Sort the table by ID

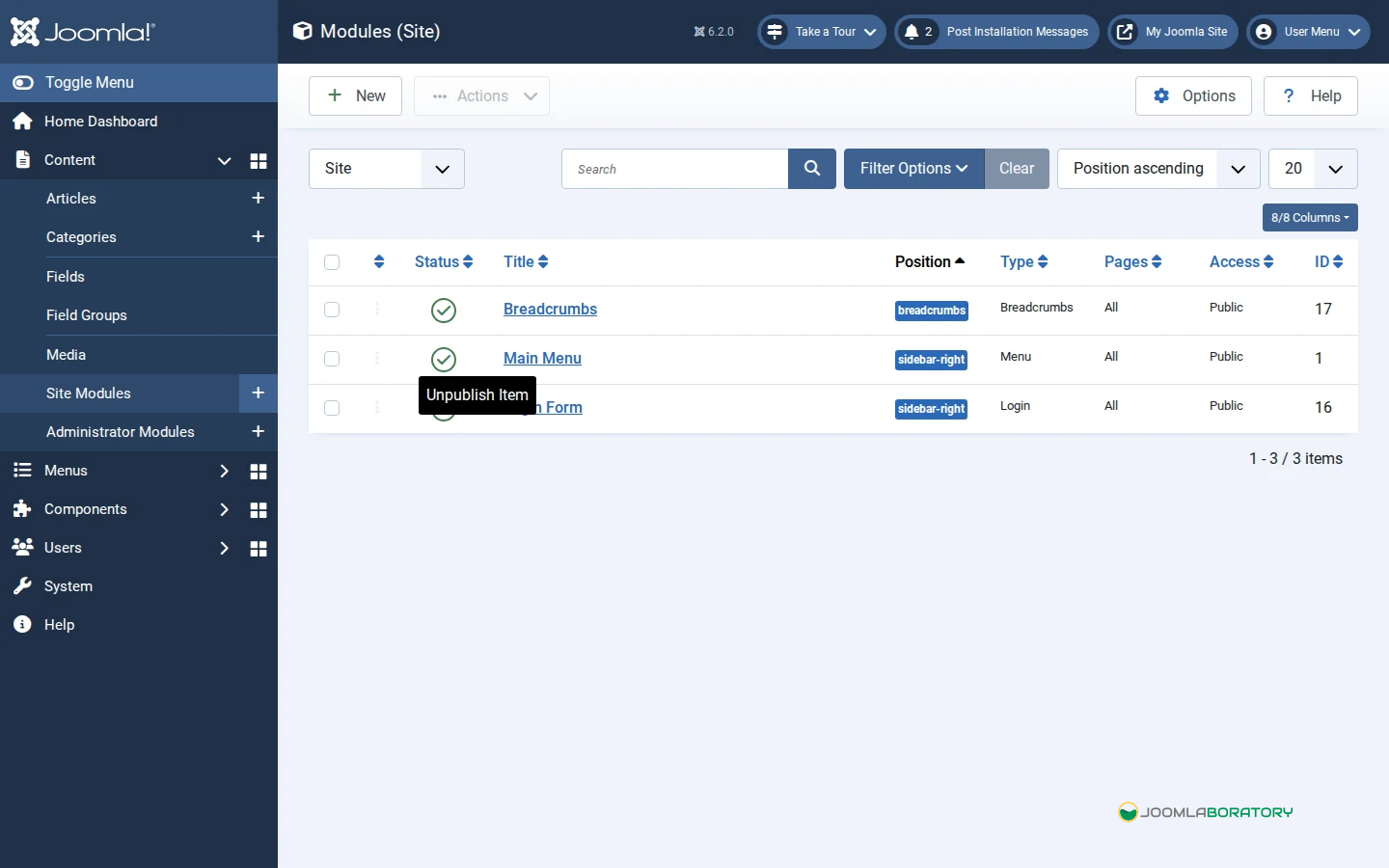click(1329, 262)
